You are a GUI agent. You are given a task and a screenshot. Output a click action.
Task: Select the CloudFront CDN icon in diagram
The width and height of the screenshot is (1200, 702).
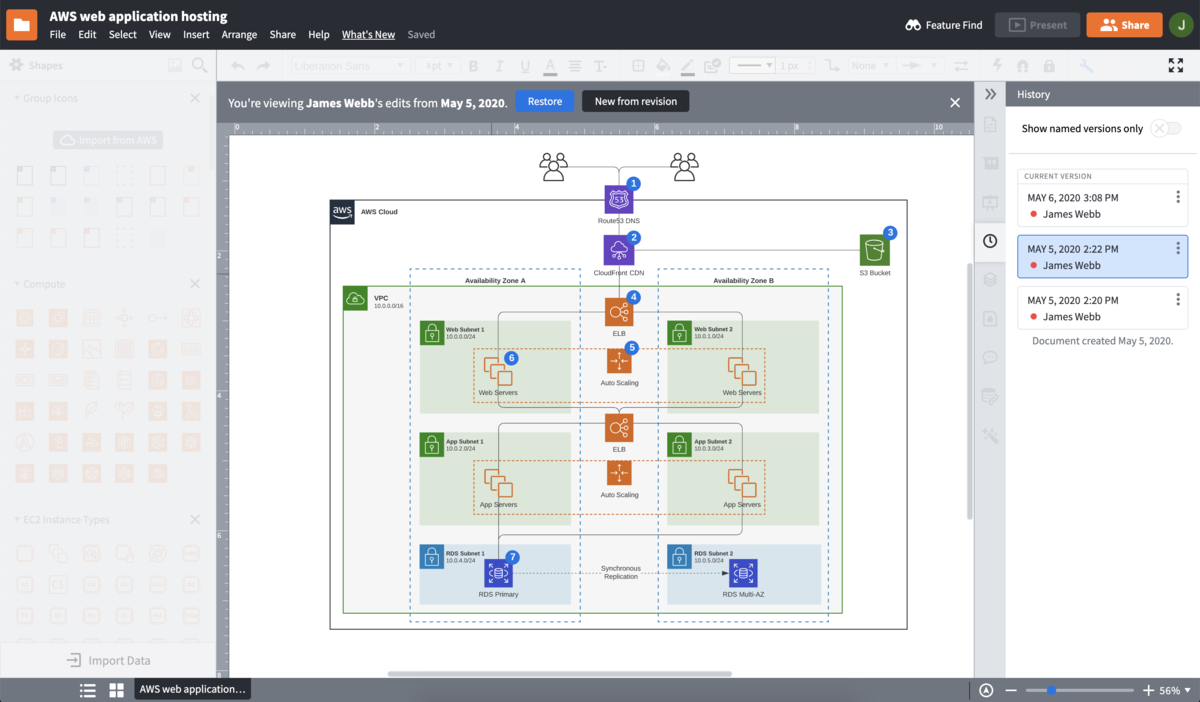coord(619,250)
